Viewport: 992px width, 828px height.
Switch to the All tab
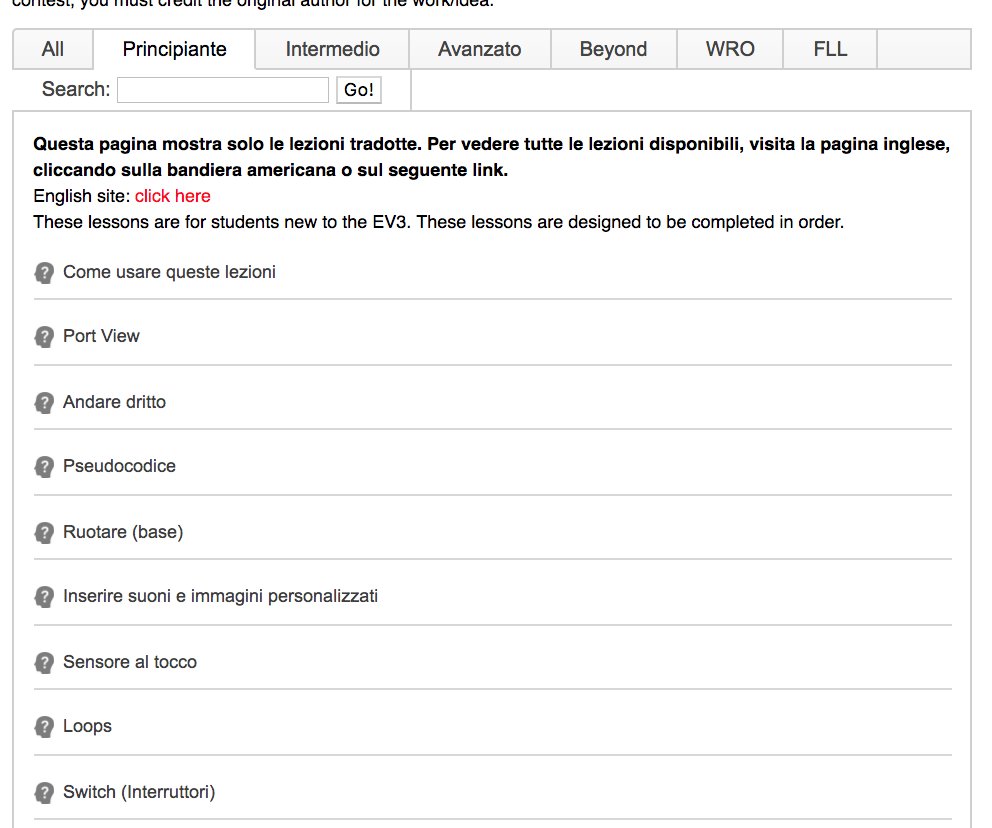click(53, 49)
